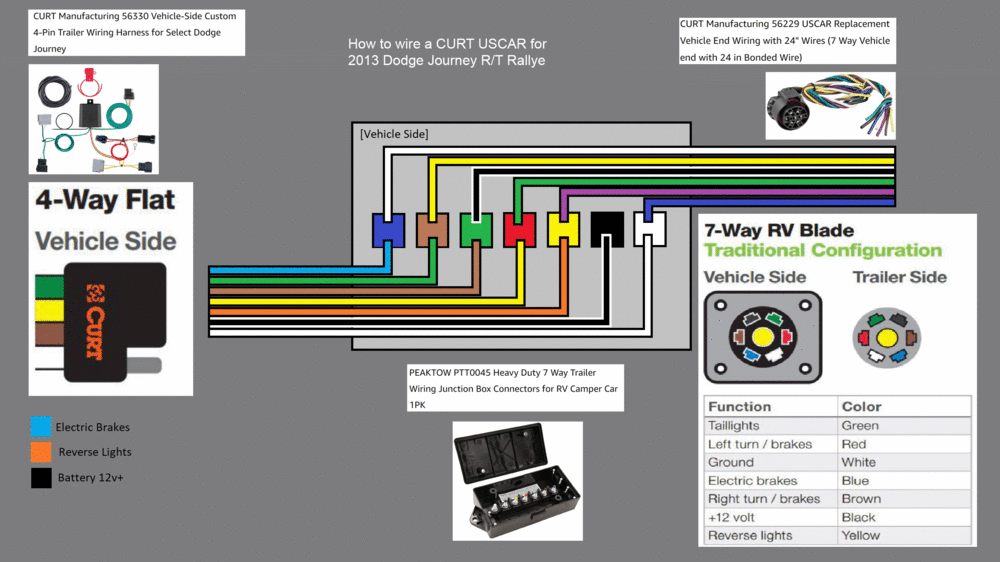
Task: Select the yellow terminal block in junction box
Action: tap(564, 230)
